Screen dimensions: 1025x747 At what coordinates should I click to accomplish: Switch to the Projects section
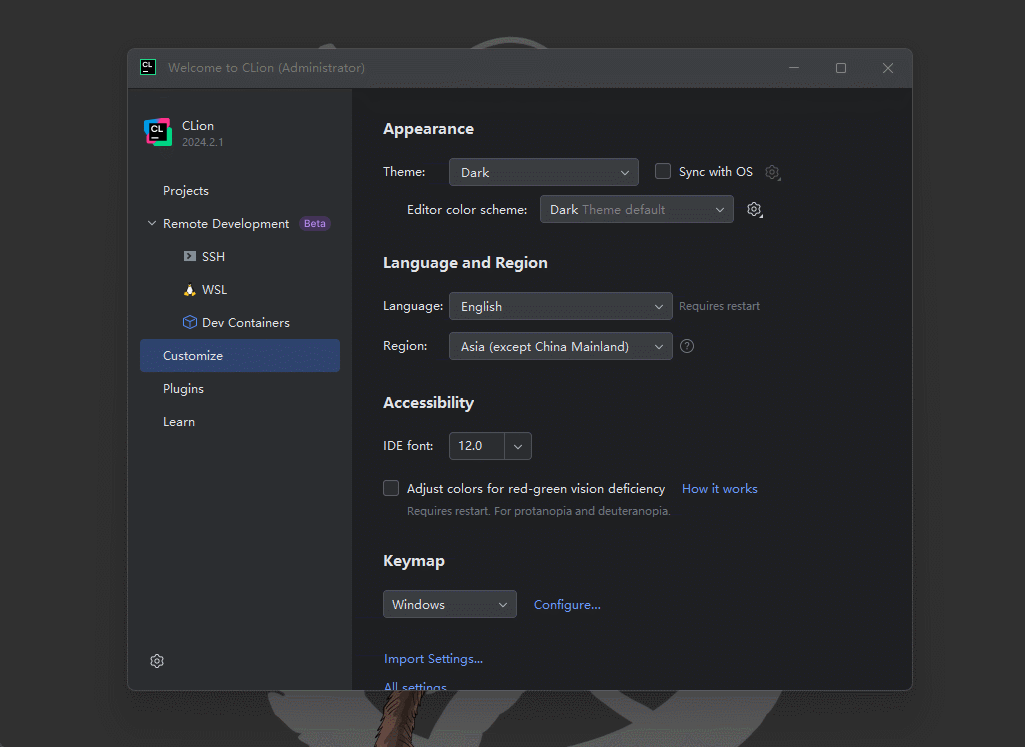(x=186, y=191)
